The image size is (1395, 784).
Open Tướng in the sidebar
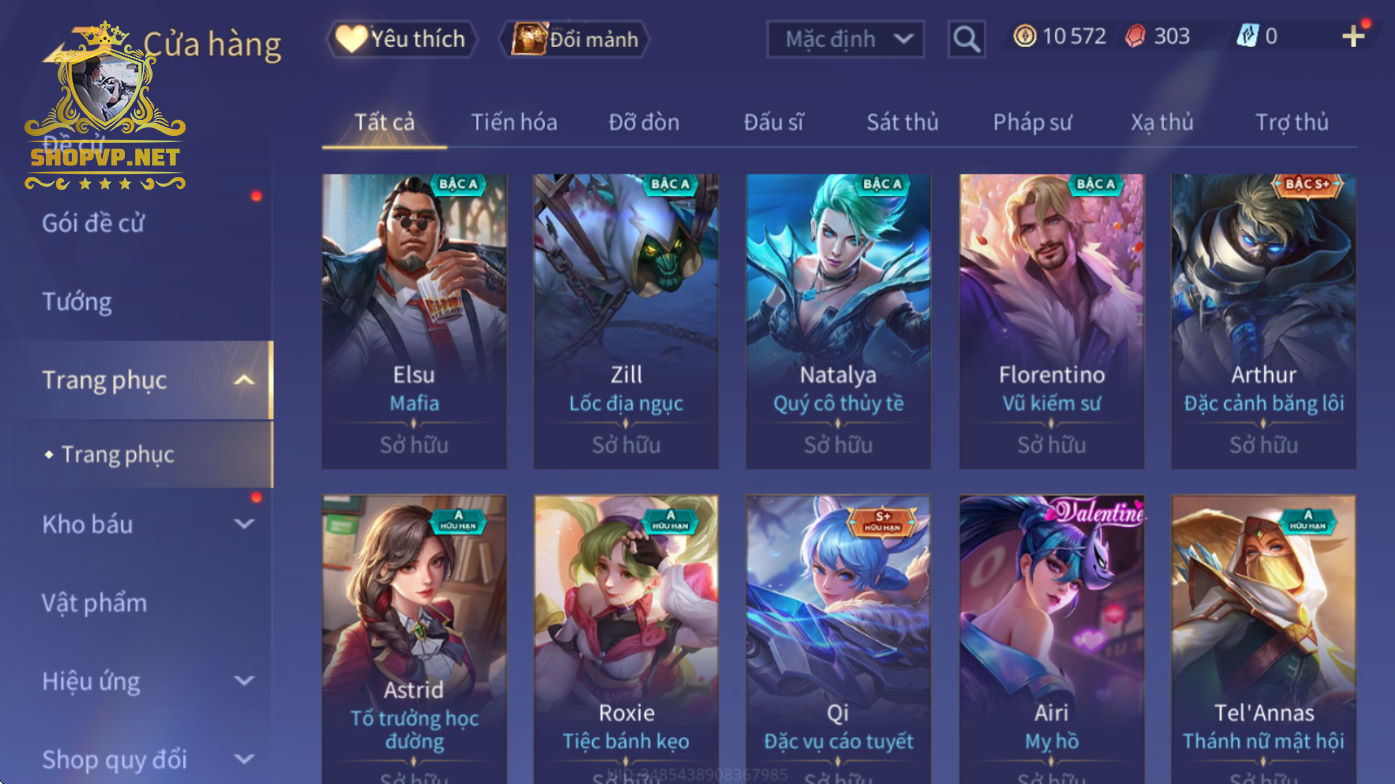click(x=77, y=301)
